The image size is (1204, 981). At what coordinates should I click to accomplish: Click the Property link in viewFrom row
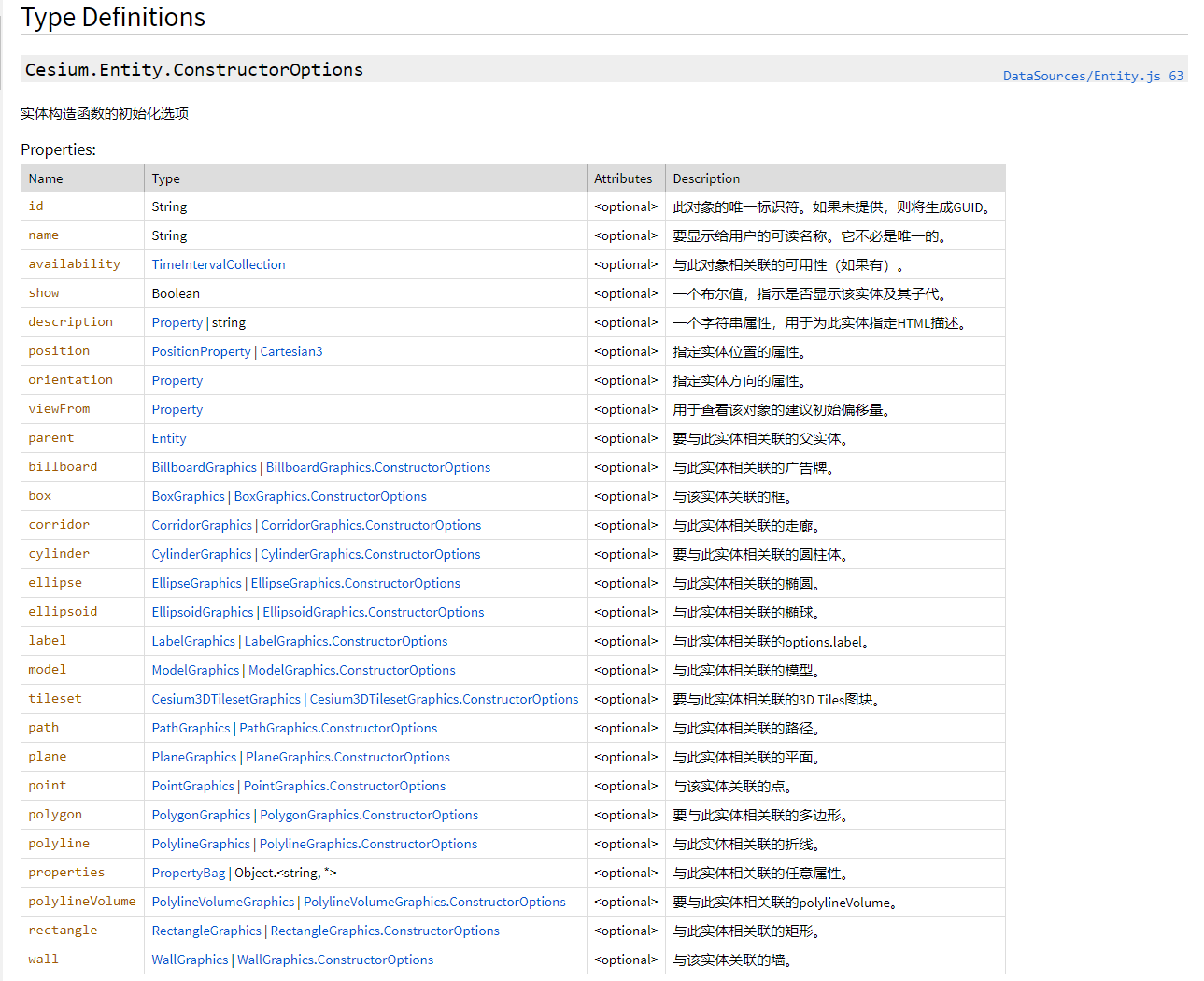(x=177, y=409)
